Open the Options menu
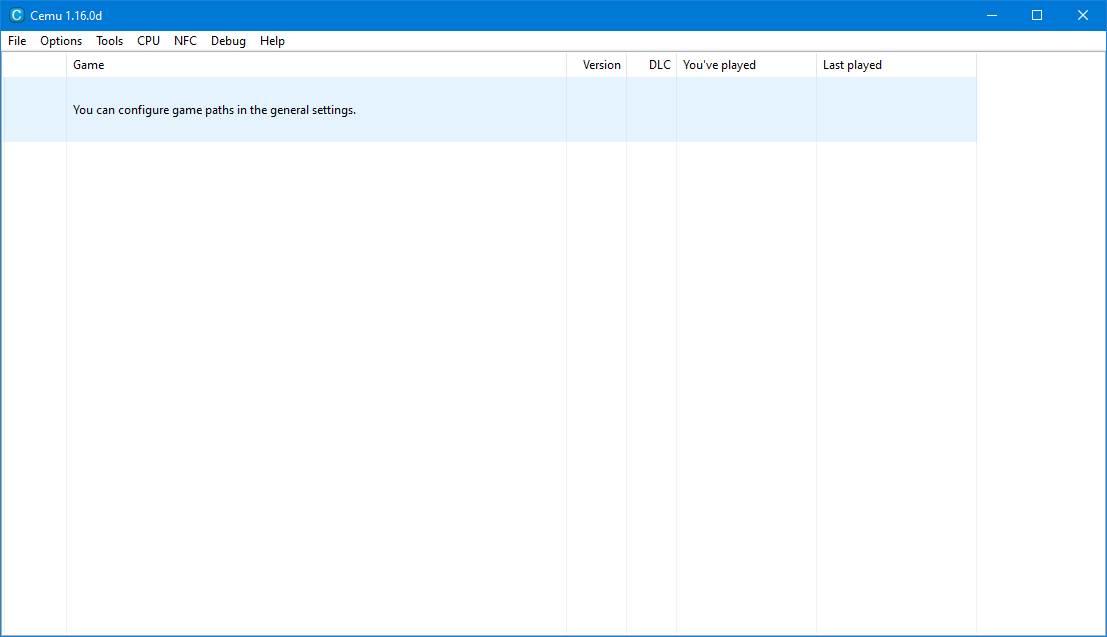This screenshot has width=1107, height=637. click(61, 41)
